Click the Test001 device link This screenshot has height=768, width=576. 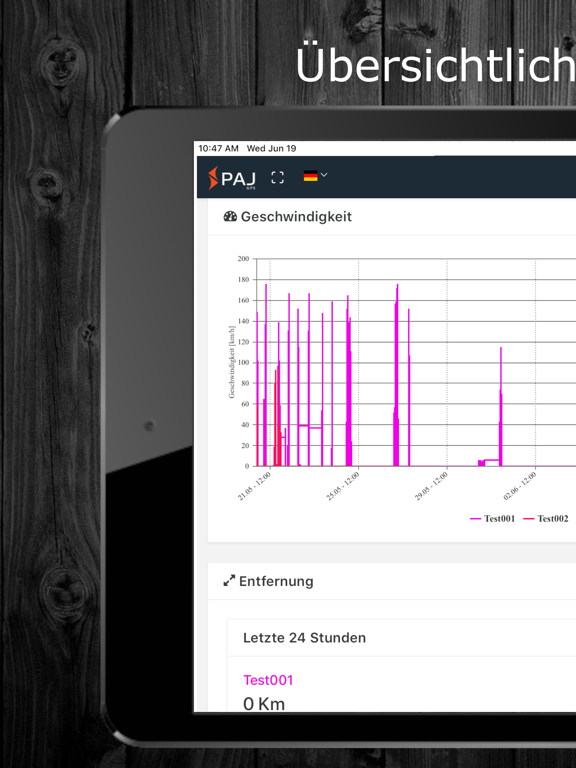click(268, 680)
